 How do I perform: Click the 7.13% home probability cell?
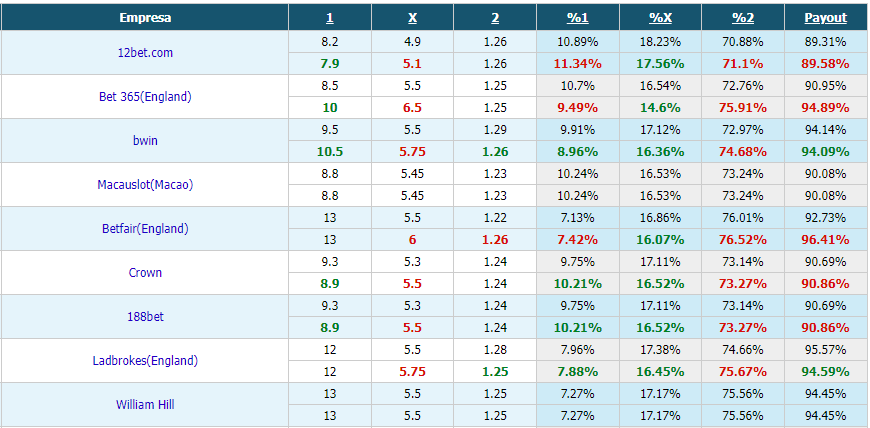coord(578,218)
